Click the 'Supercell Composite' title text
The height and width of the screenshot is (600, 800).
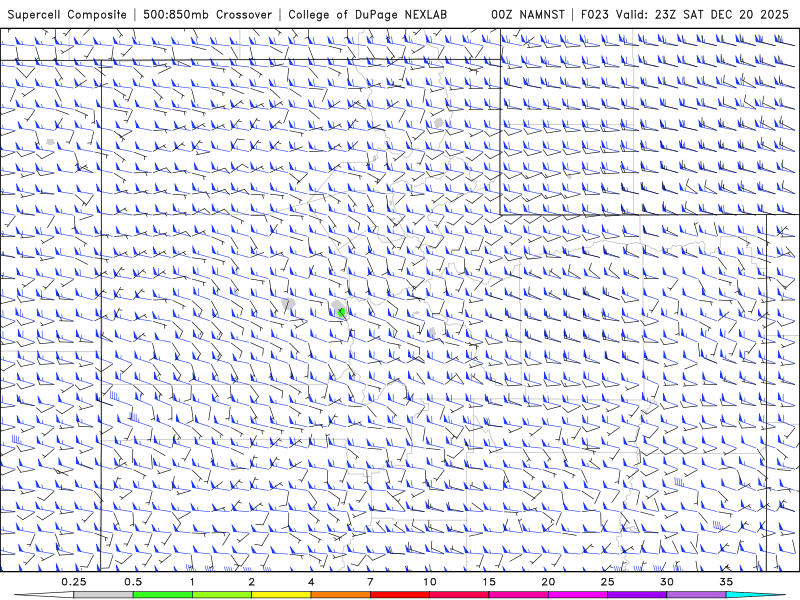tap(67, 14)
